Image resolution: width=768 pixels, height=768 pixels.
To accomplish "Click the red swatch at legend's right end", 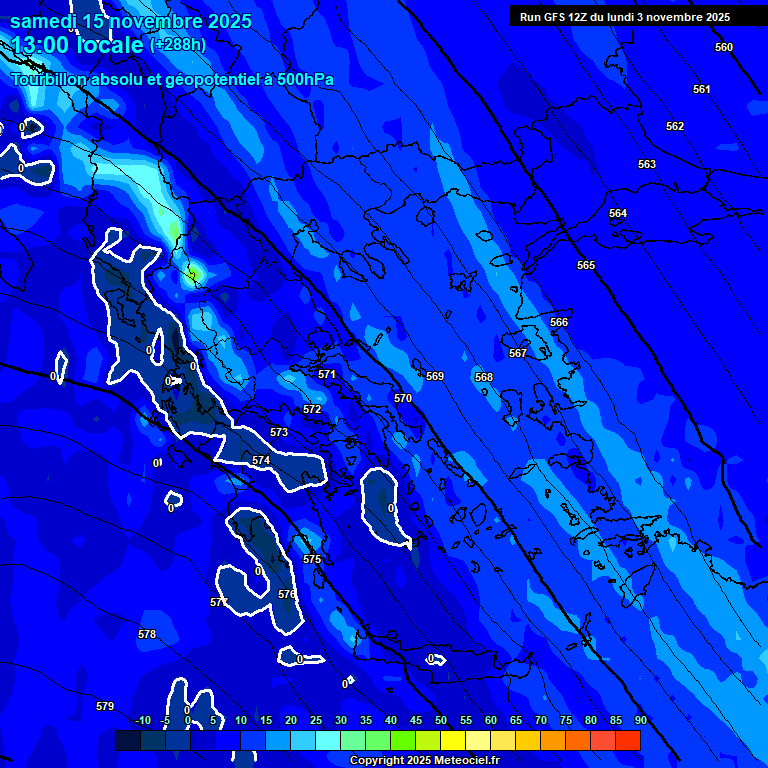I will [x=627, y=740].
